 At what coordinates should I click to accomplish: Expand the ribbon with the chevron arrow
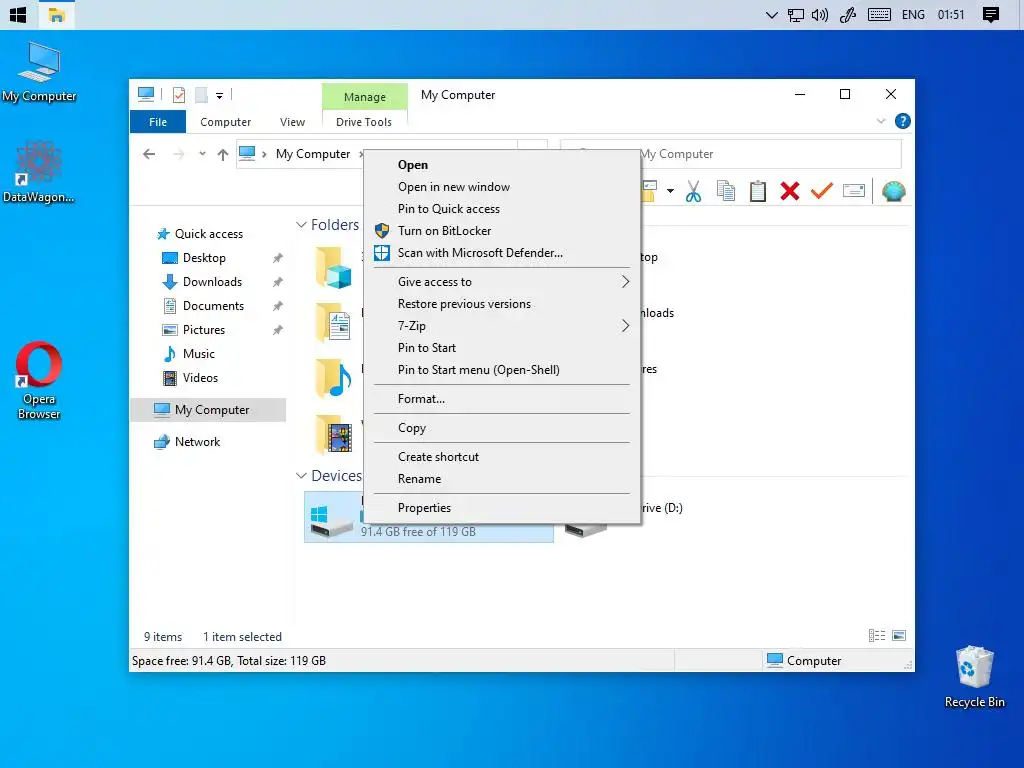point(881,121)
